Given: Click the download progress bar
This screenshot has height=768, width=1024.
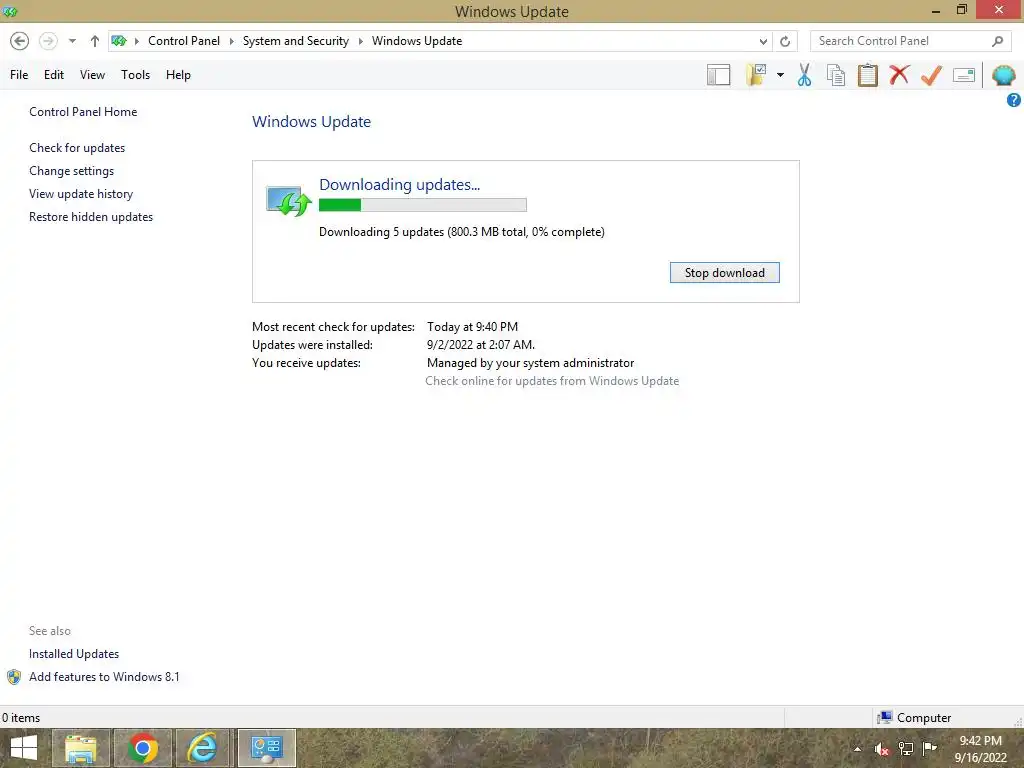Looking at the screenshot, I should coord(423,205).
